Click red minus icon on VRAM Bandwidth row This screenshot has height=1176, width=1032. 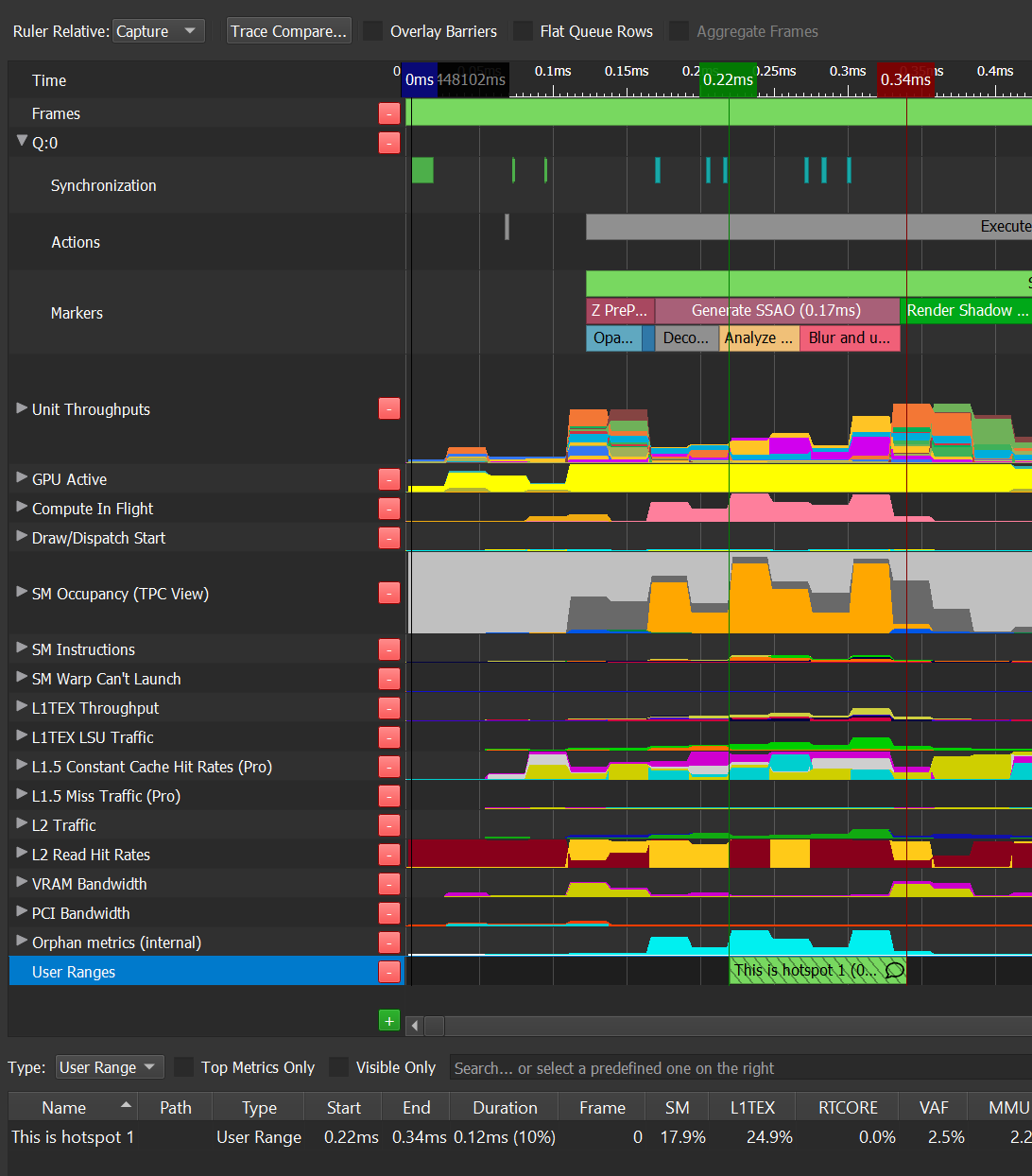click(388, 884)
